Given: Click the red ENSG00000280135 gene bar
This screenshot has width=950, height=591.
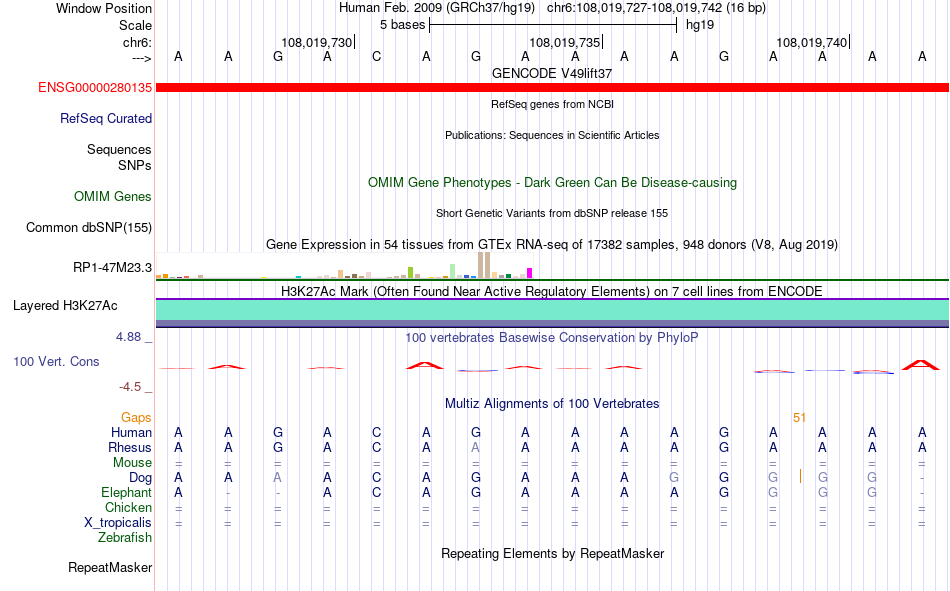Looking at the screenshot, I should coord(552,88).
